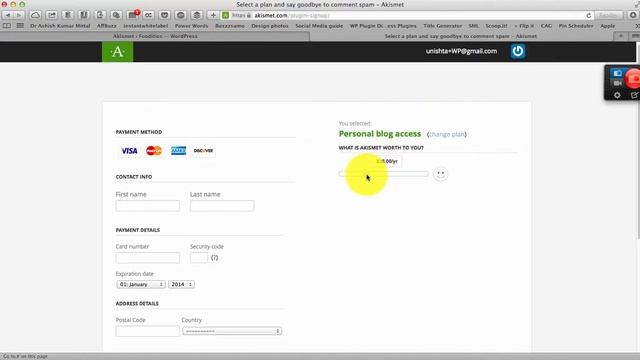Select the American Express icon

(178, 151)
